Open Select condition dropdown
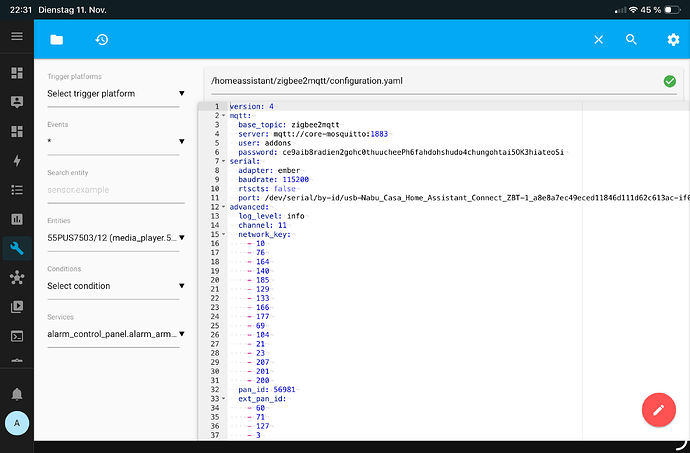The width and height of the screenshot is (690, 453). point(116,286)
